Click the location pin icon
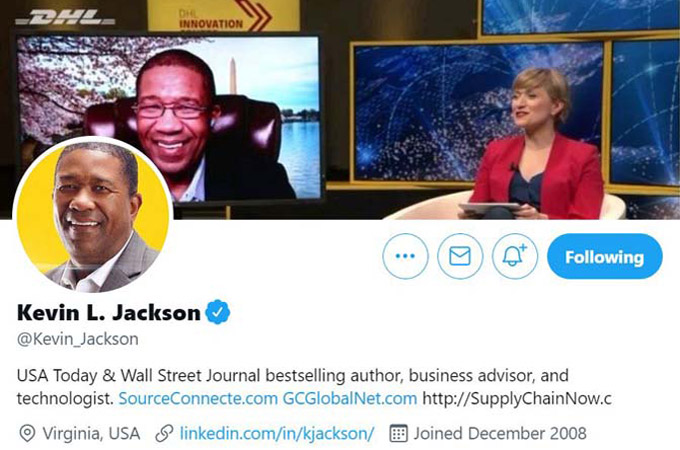The width and height of the screenshot is (680, 450). 27,433
